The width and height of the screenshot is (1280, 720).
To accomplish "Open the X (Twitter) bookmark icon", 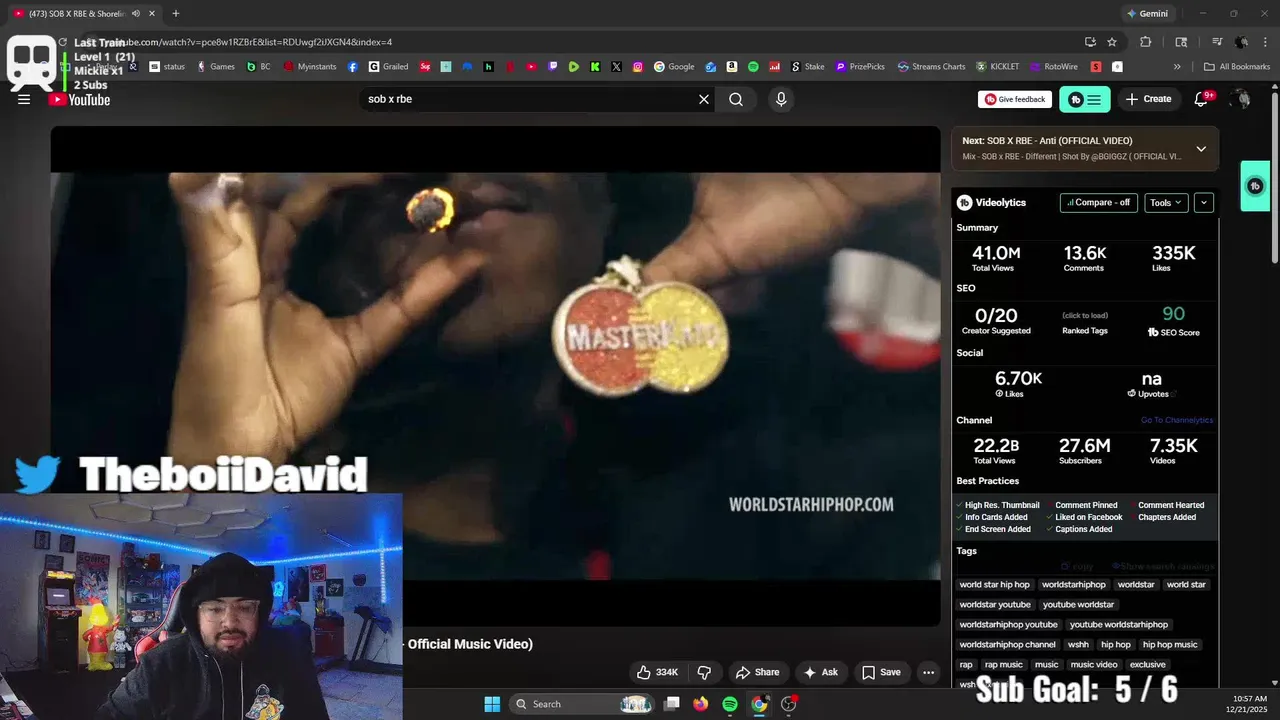I will click(x=617, y=67).
